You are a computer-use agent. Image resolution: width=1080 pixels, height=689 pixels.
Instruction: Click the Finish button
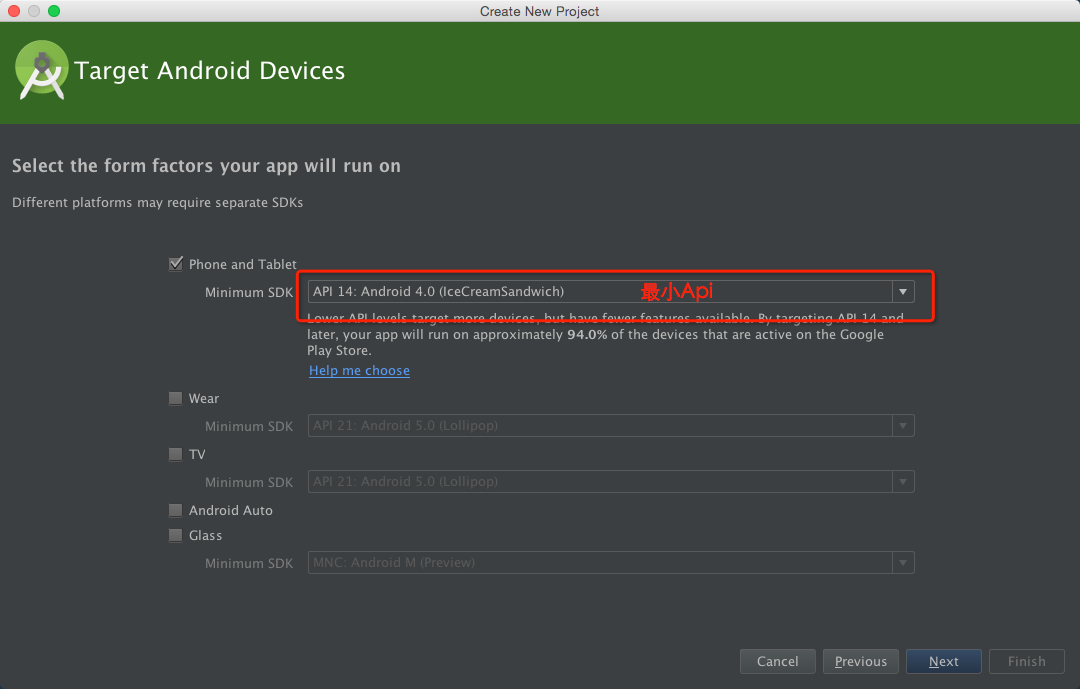click(x=1027, y=661)
